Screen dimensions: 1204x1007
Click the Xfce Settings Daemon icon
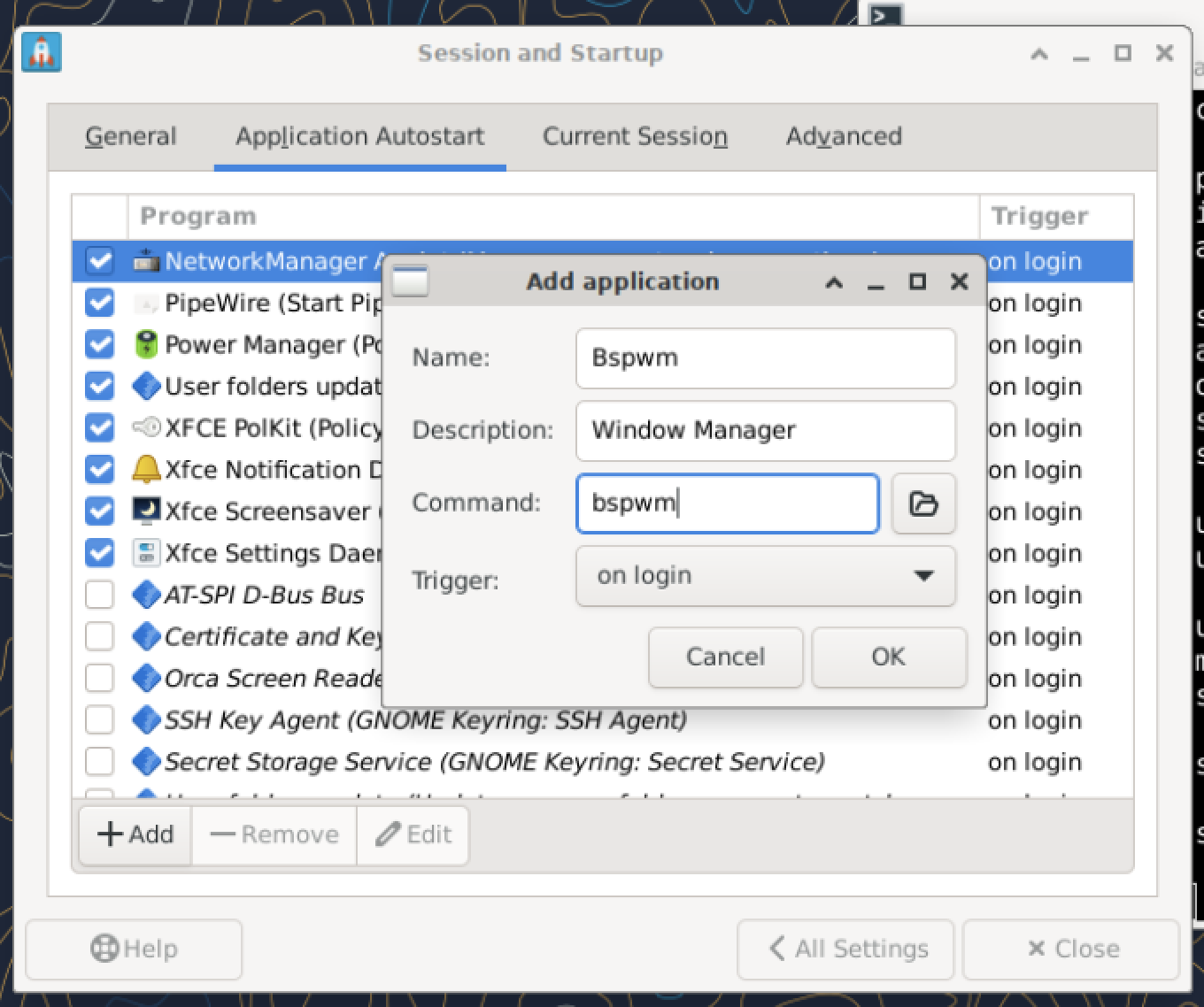145,553
